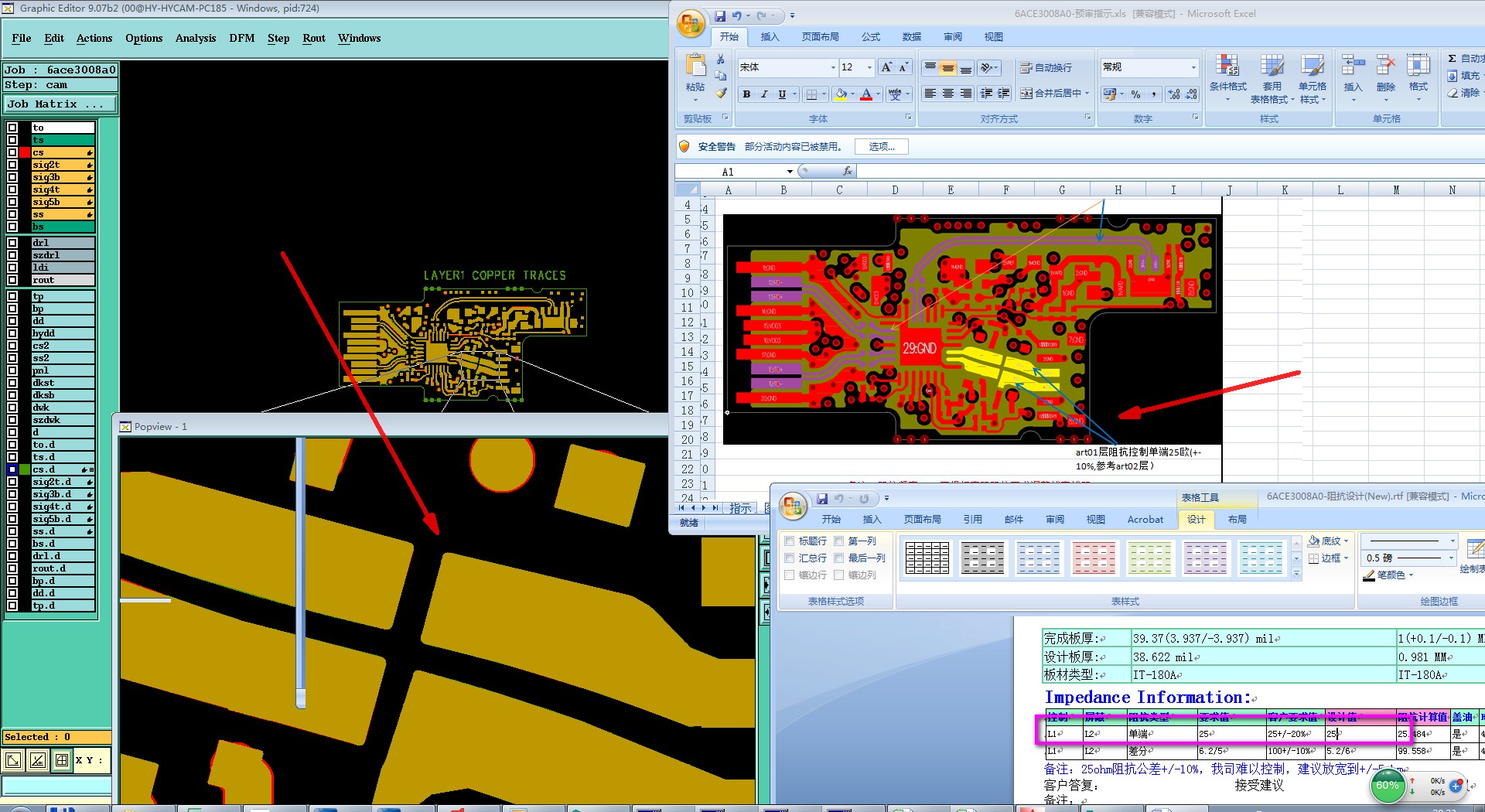Open the font name 宋体 dropdown
The width and height of the screenshot is (1485, 812).
tap(832, 68)
